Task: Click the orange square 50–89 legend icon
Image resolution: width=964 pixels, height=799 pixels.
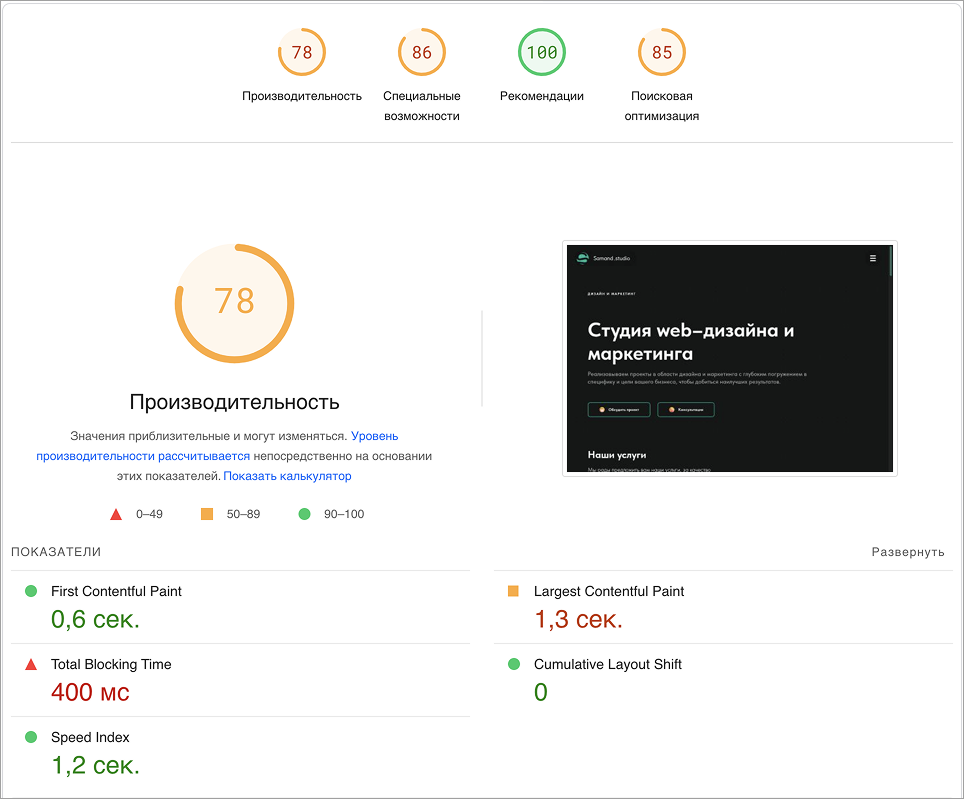Action: 207,514
